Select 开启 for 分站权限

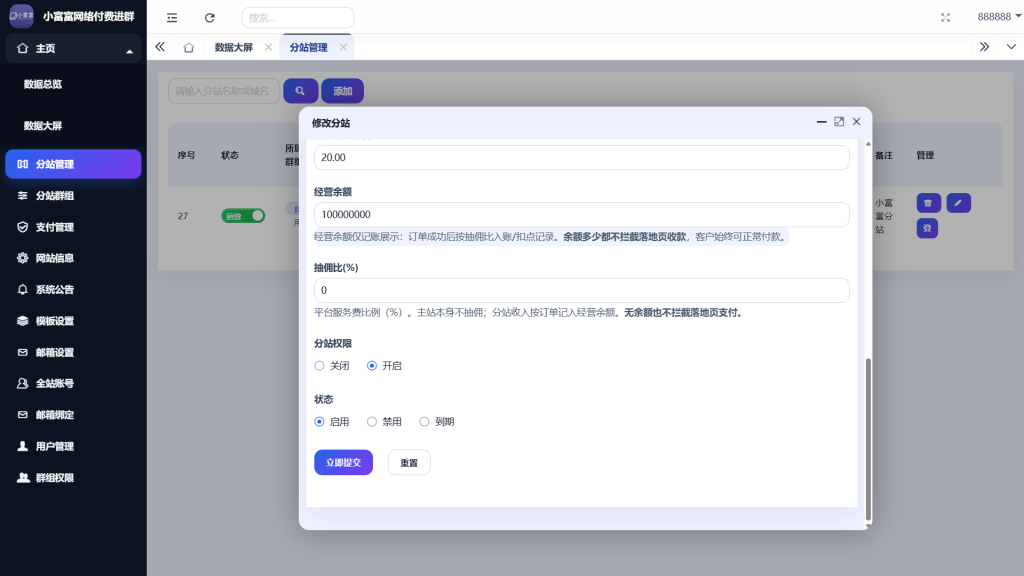[x=385, y=366]
